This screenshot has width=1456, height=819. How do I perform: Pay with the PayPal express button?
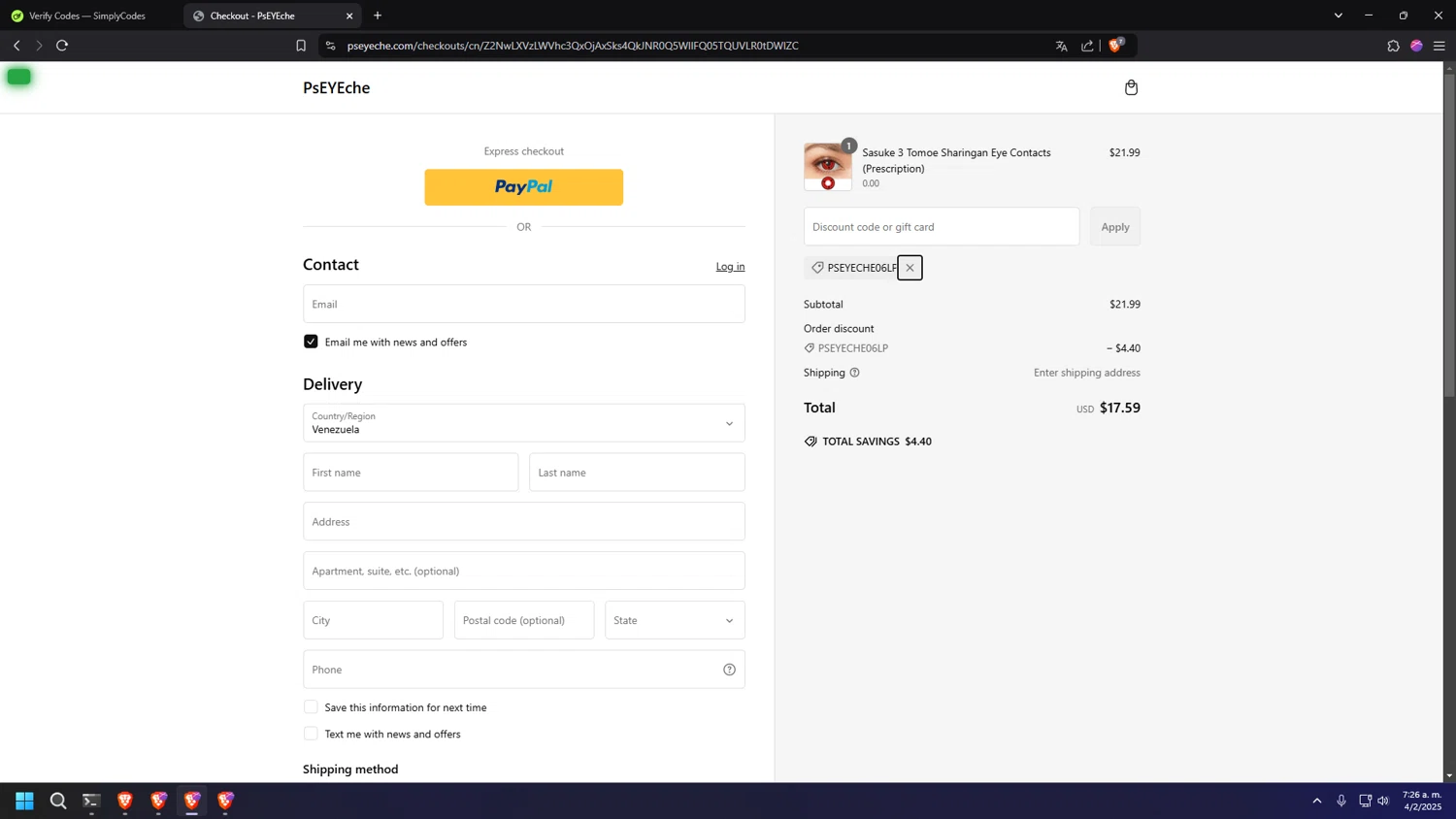click(x=524, y=187)
